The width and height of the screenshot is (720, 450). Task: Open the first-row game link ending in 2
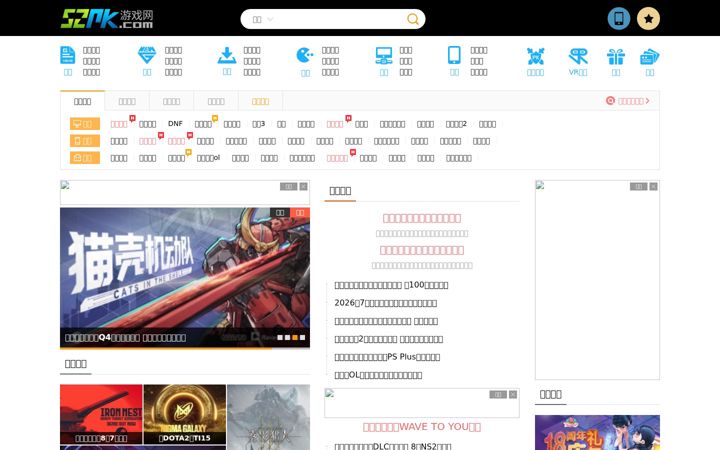pyautogui.click(x=456, y=124)
